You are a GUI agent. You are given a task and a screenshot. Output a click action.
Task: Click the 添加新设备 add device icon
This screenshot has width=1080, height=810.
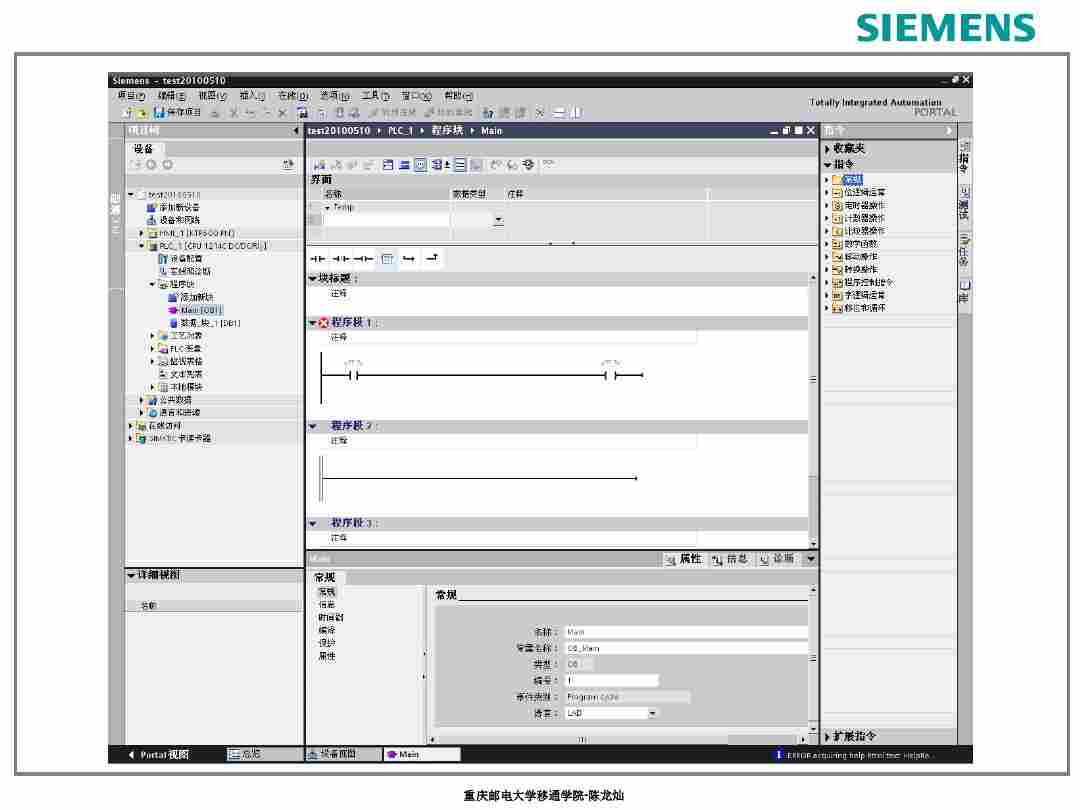pos(151,207)
